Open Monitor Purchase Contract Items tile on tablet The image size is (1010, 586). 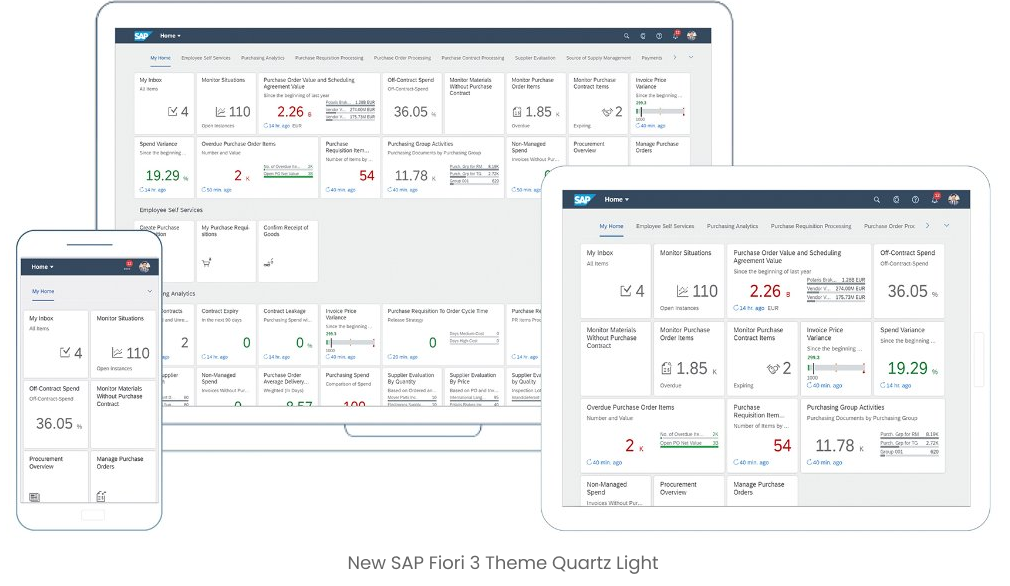pos(763,359)
